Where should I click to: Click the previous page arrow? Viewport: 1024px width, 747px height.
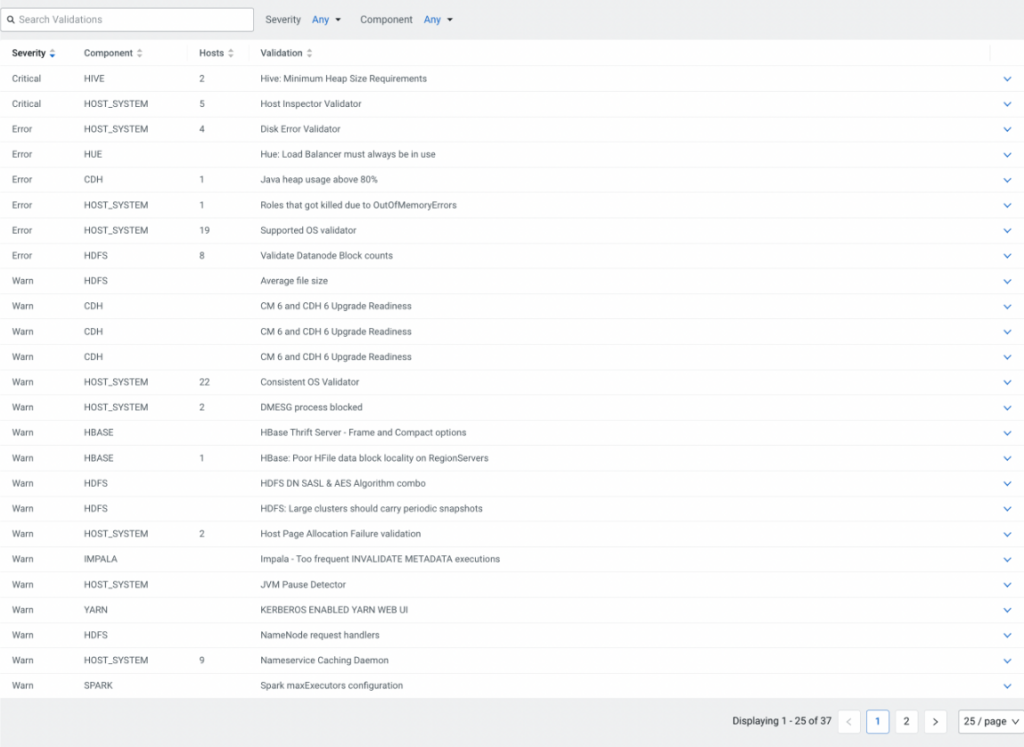849,721
